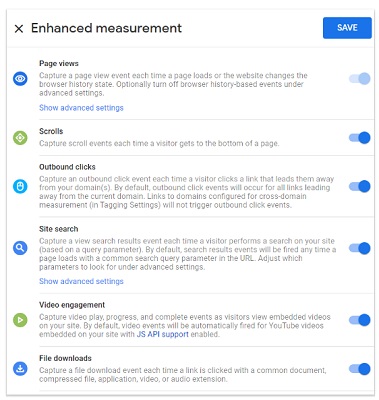Click the Page views eye icon
The image size is (379, 400).
click(x=20, y=79)
